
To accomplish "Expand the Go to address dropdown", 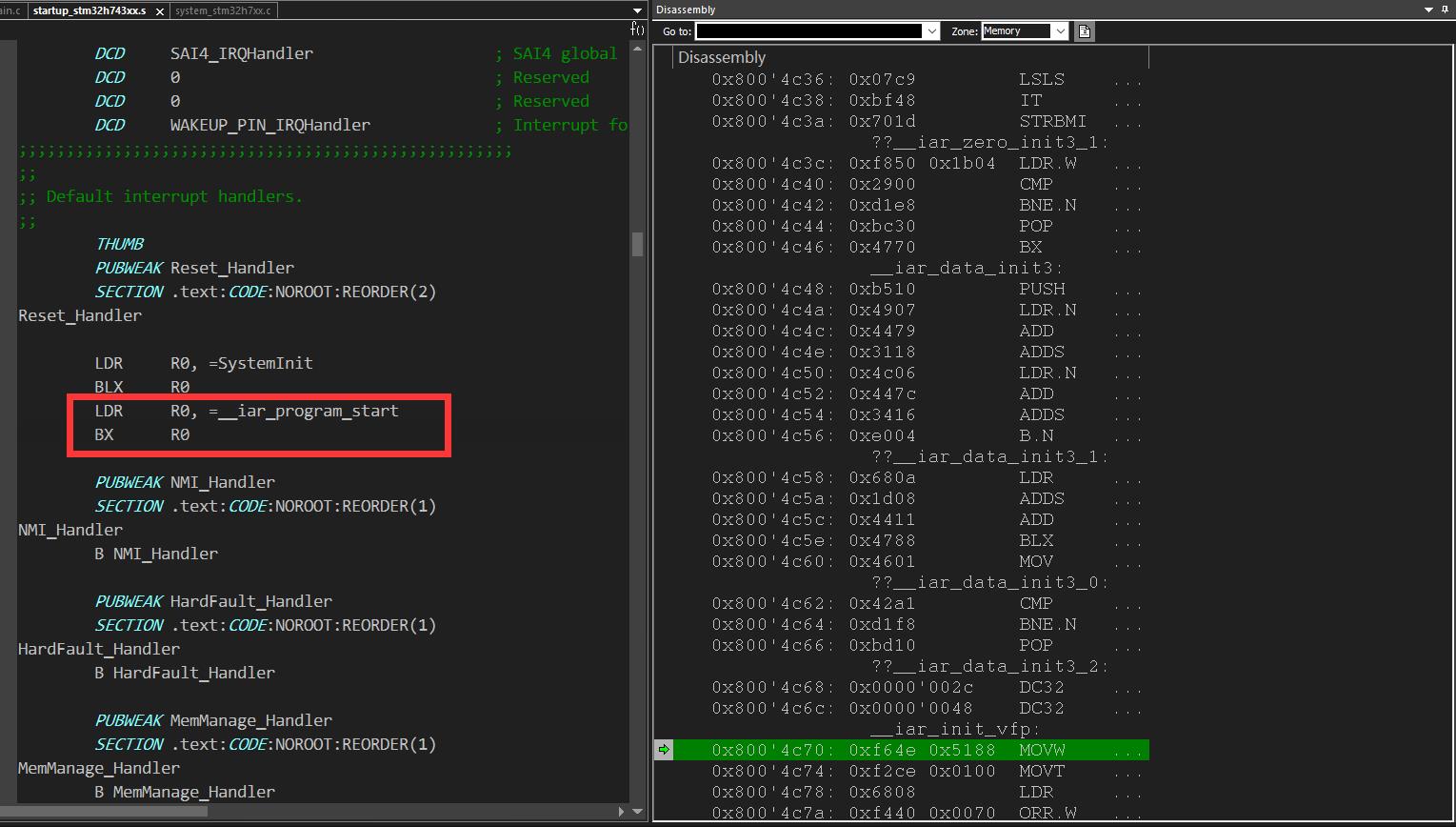I will 931,31.
